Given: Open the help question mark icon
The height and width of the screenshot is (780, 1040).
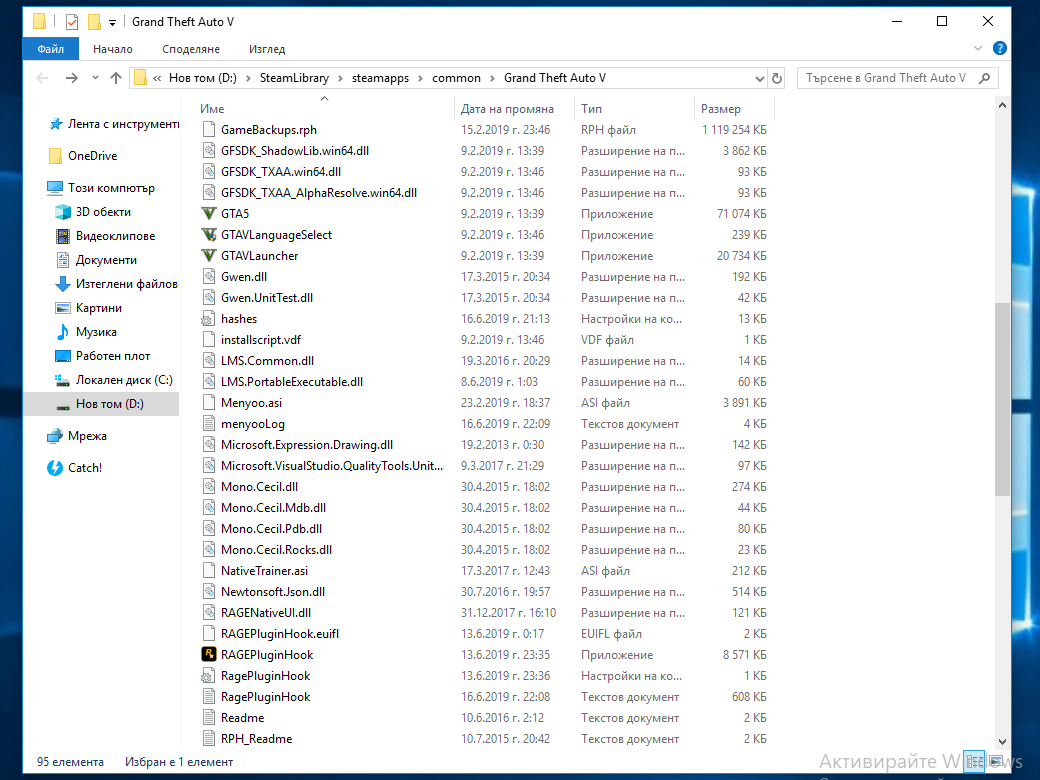Looking at the screenshot, I should (x=1000, y=48).
